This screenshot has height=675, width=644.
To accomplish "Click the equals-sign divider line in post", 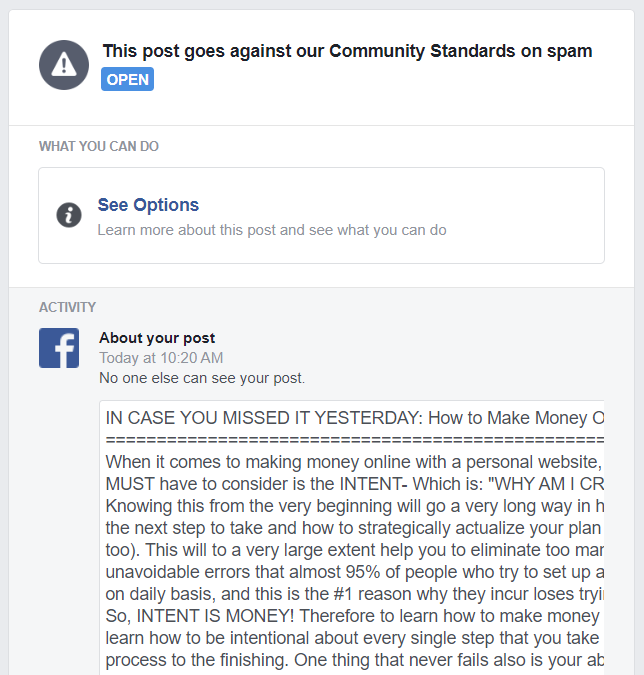I will pyautogui.click(x=354, y=440).
